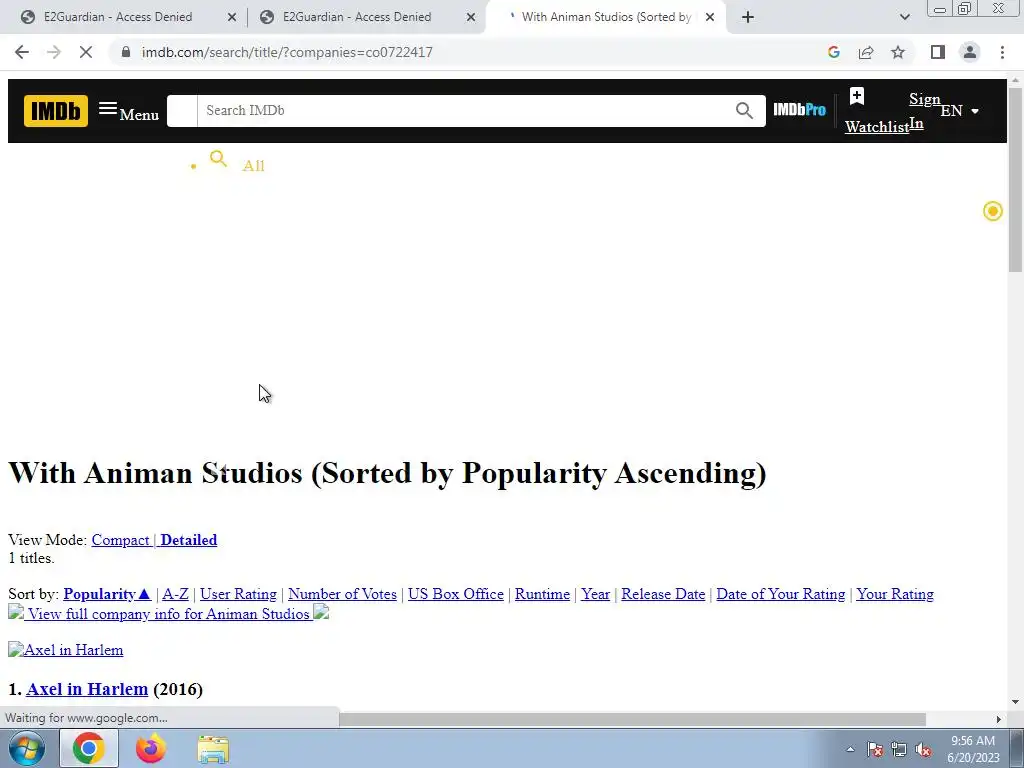Click the horizontal scrollbar thumb
The width and height of the screenshot is (1024, 768).
[632, 720]
